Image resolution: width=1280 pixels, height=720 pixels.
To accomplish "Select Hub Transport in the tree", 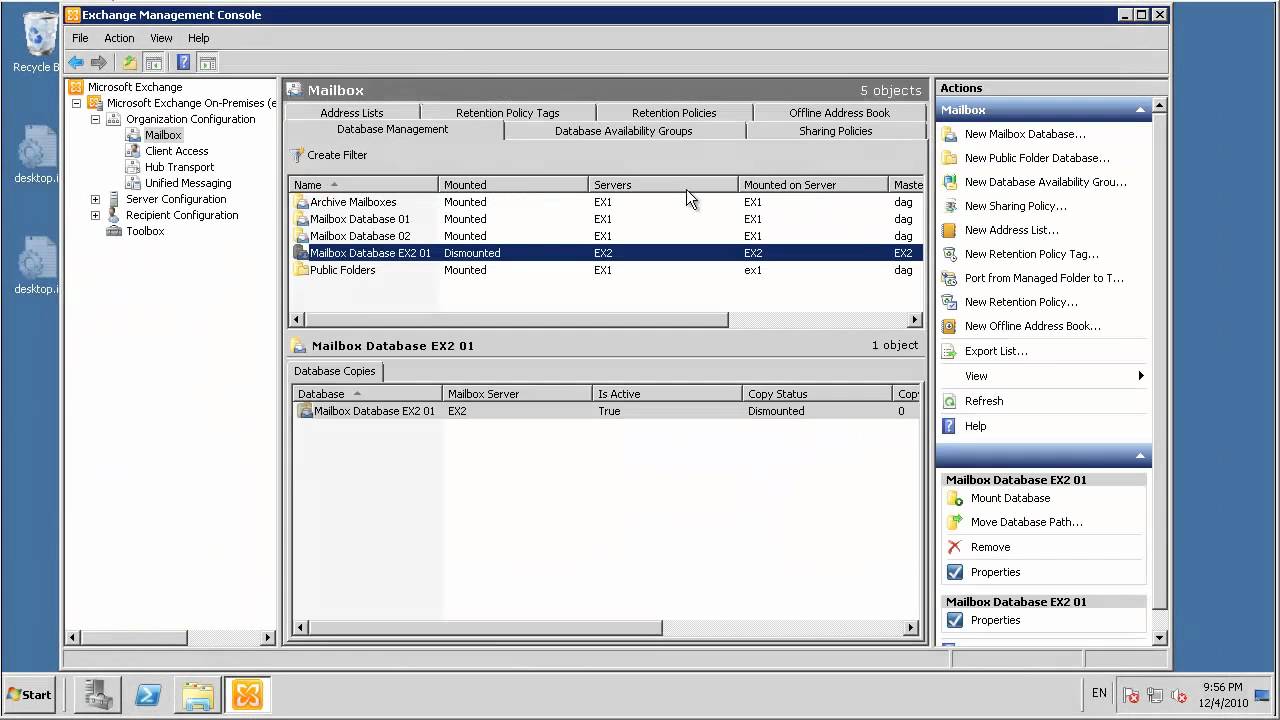I will click(180, 167).
